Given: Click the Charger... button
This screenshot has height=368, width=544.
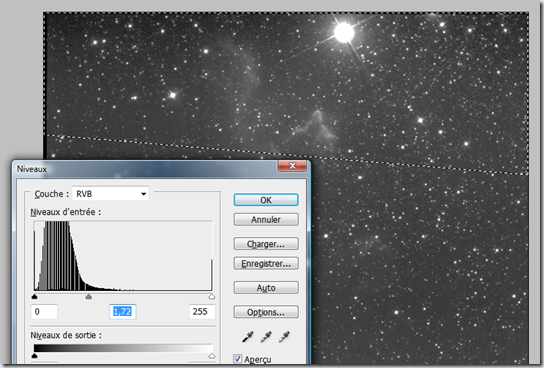Looking at the screenshot, I should pyautogui.click(x=266, y=244).
